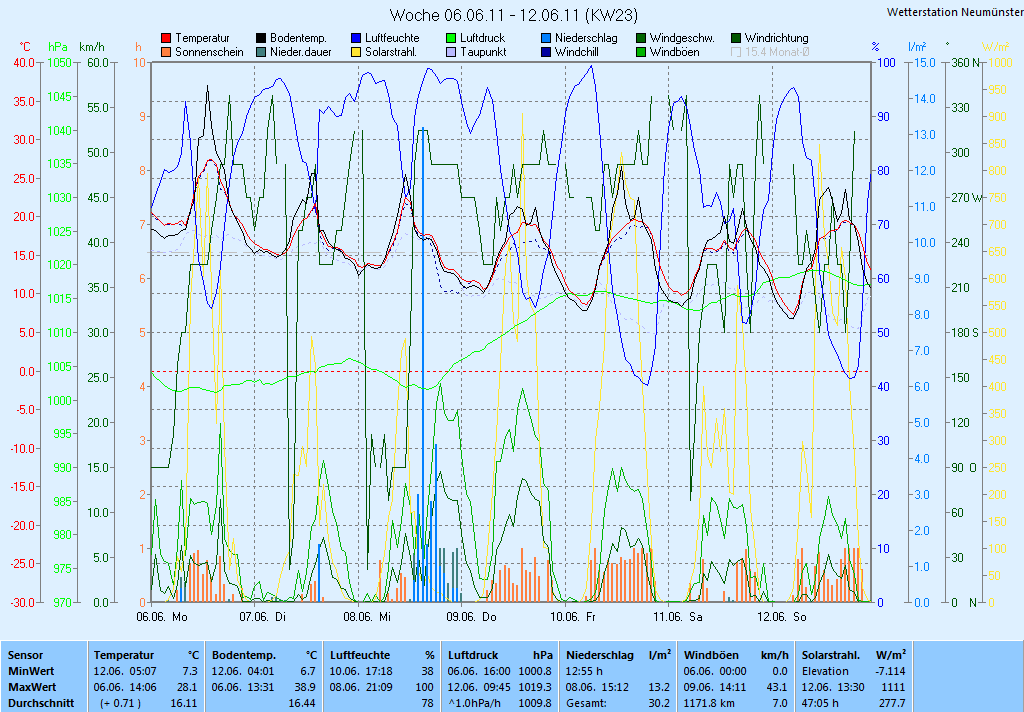Select the sunshine total 47:05 h
This screenshot has width=1024, height=712.
(x=820, y=704)
